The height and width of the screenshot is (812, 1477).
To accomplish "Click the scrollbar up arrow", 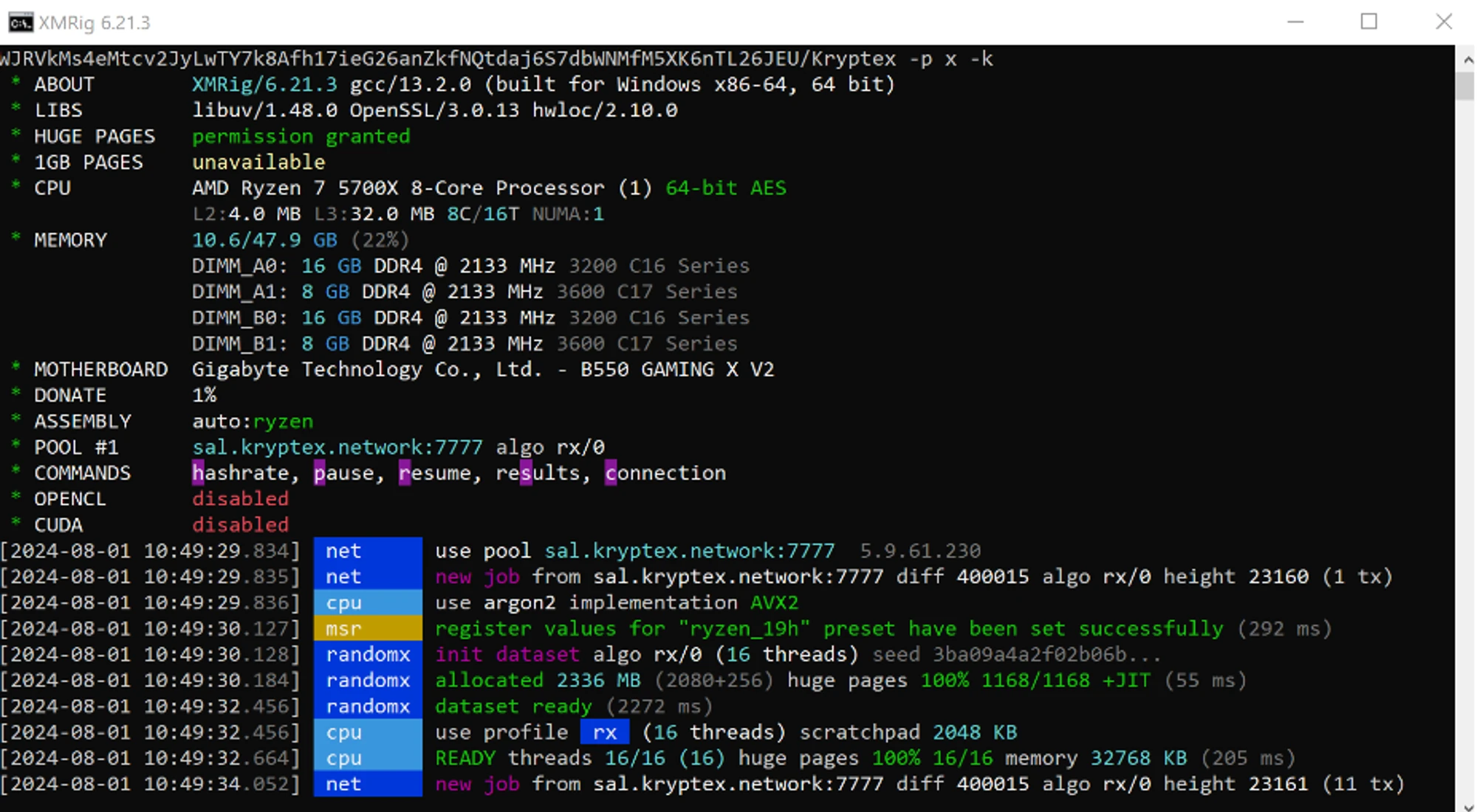I will 1467,59.
